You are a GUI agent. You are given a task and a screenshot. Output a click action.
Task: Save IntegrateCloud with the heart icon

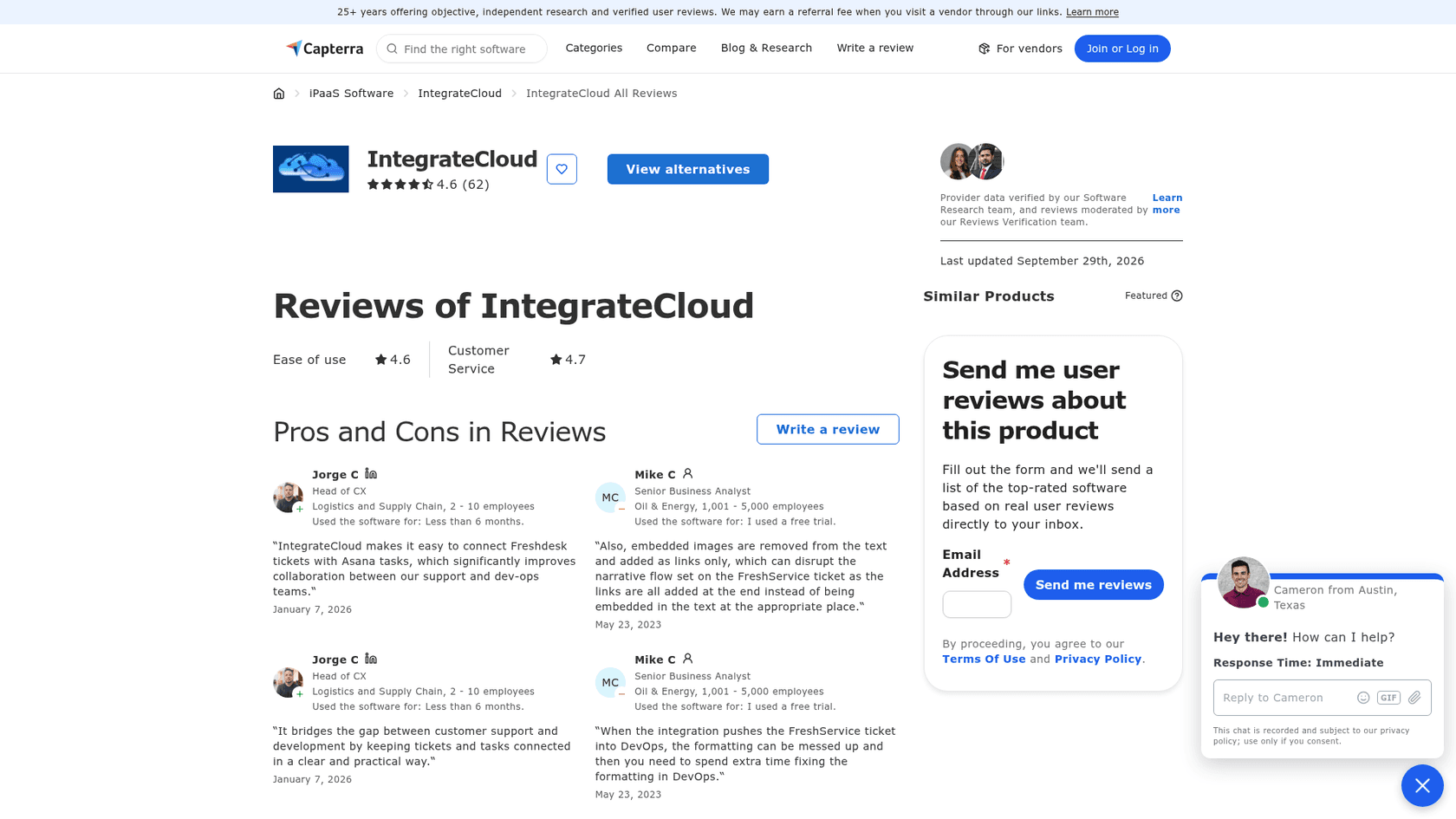click(x=562, y=169)
